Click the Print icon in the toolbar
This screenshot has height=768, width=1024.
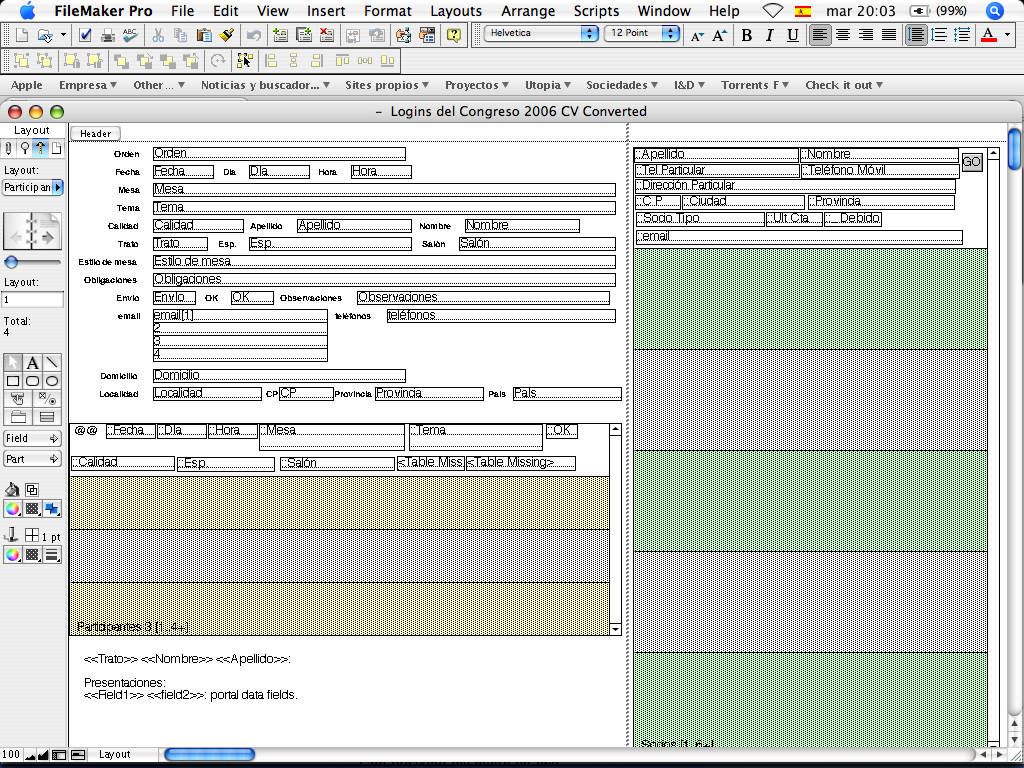(x=107, y=35)
